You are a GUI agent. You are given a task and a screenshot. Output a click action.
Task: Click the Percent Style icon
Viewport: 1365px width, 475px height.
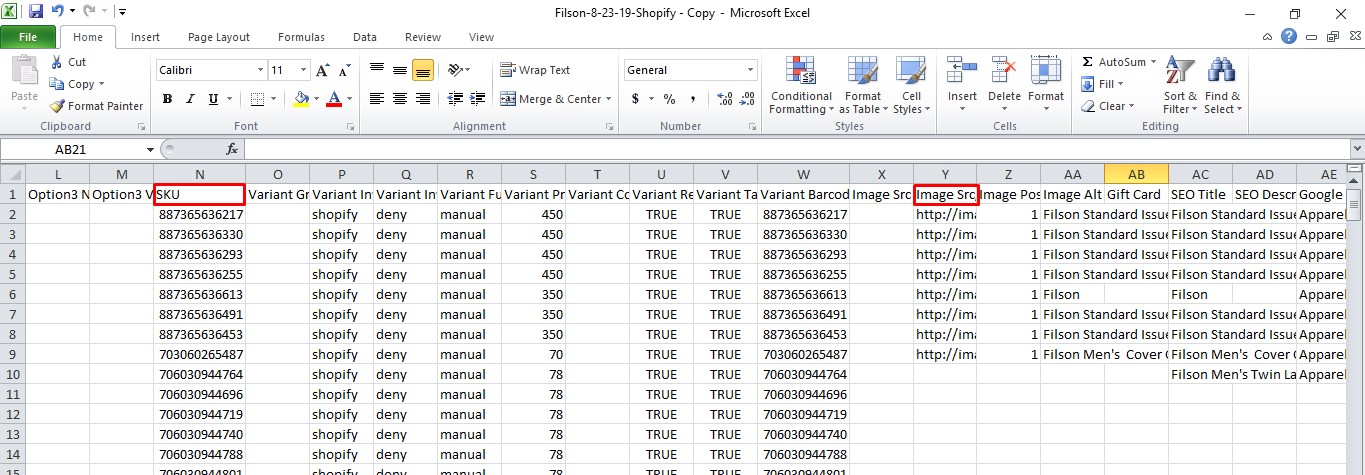[x=669, y=99]
